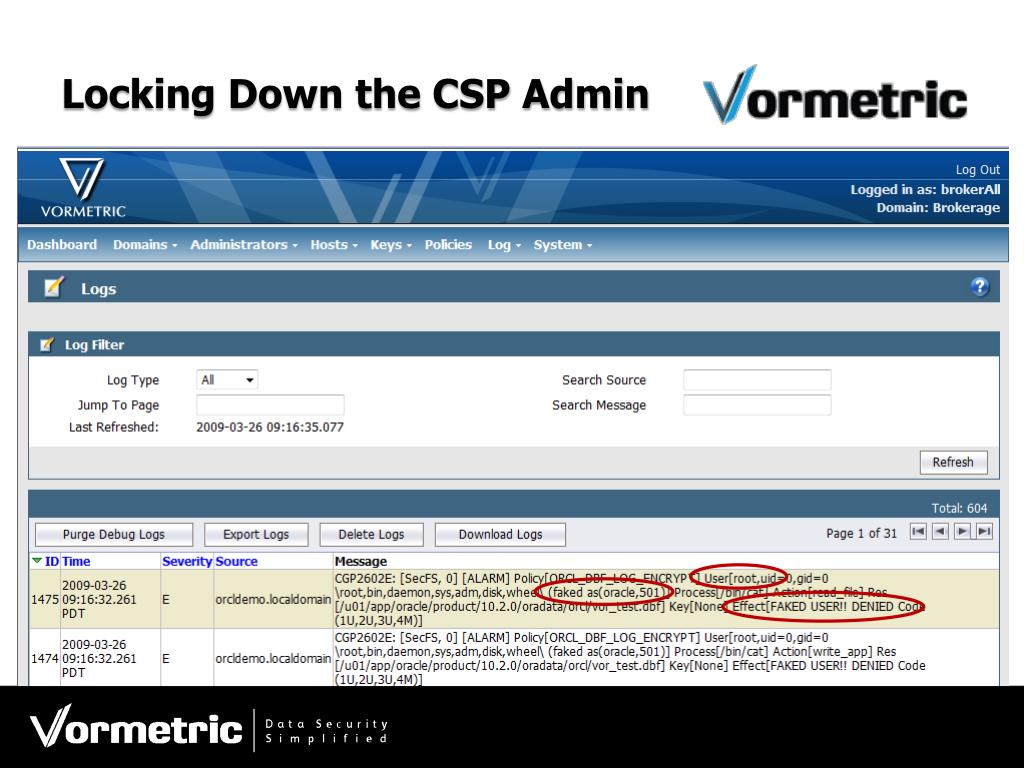Click severity E in row 1474
The height and width of the screenshot is (768, 1024).
[166, 658]
